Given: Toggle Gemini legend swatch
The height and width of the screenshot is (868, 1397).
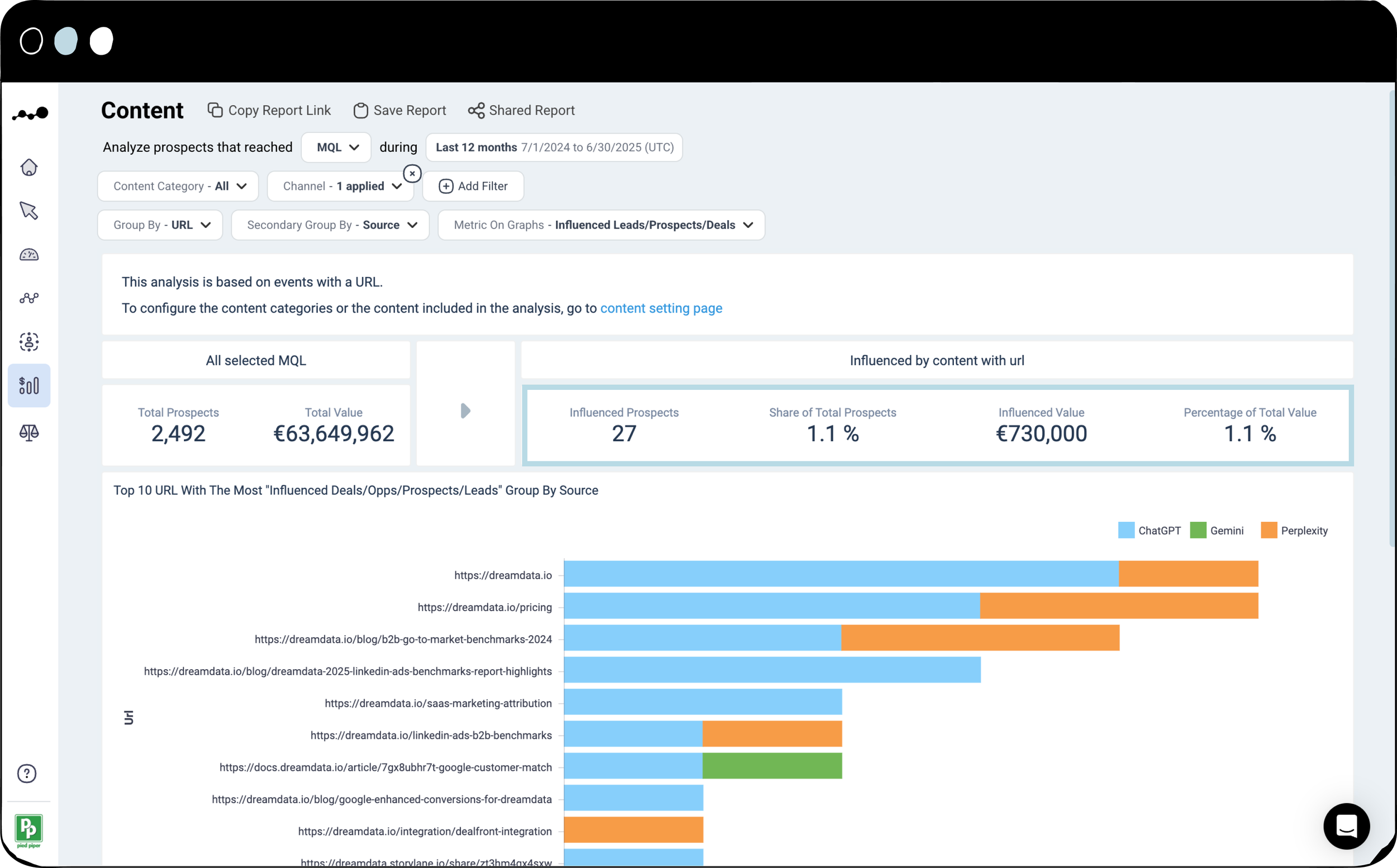Looking at the screenshot, I should point(1198,530).
